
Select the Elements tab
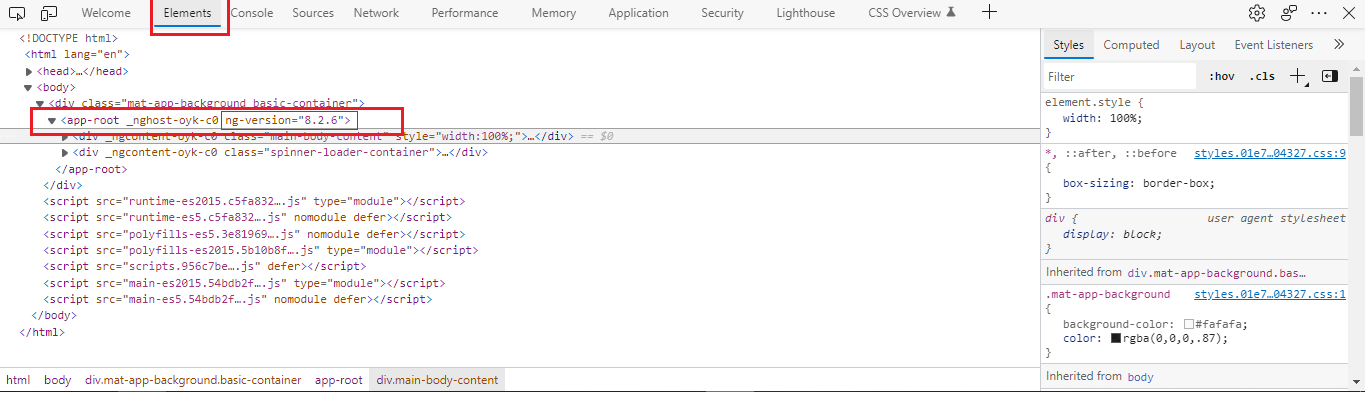point(188,13)
